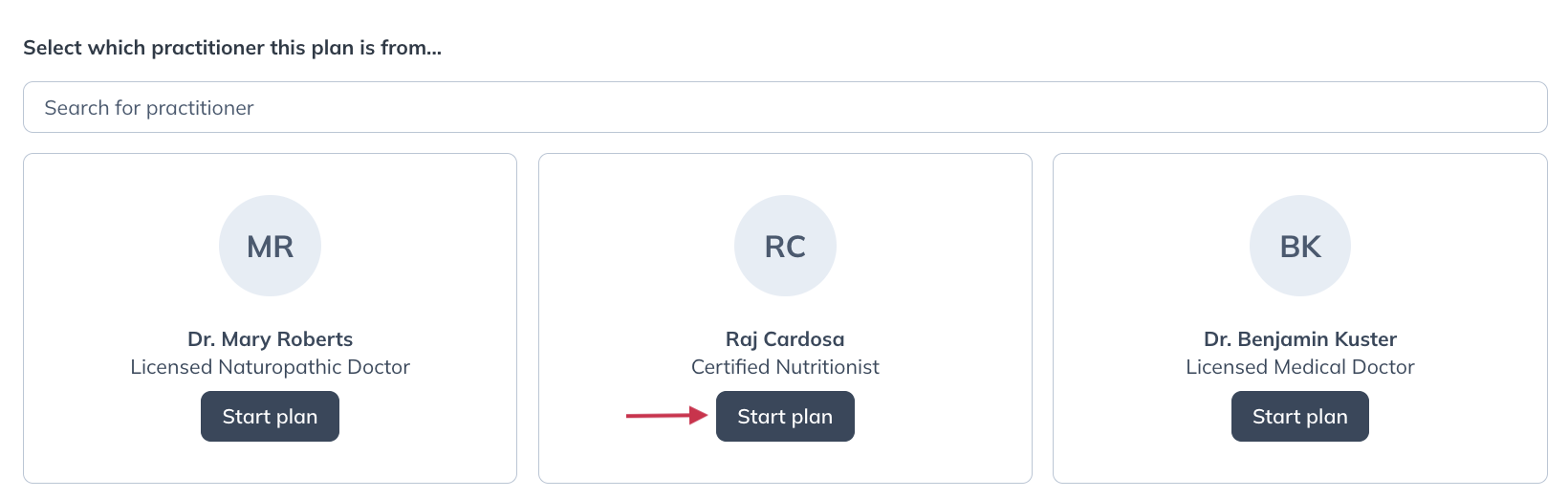Click the Licensed Medical Doctor label
Viewport: 1568px width, 499px height.
(1299, 367)
